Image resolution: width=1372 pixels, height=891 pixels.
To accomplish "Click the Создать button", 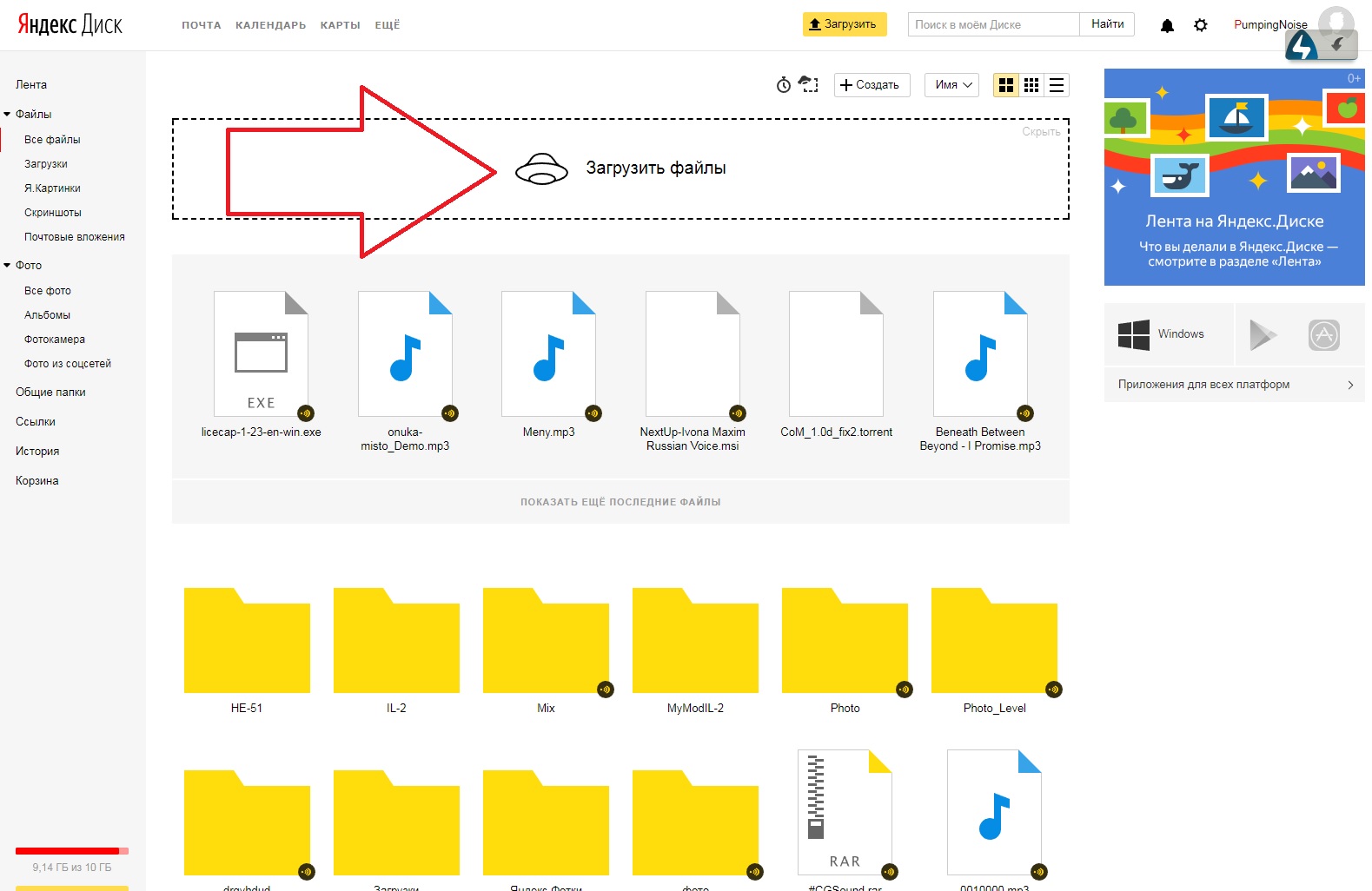I will 872,85.
